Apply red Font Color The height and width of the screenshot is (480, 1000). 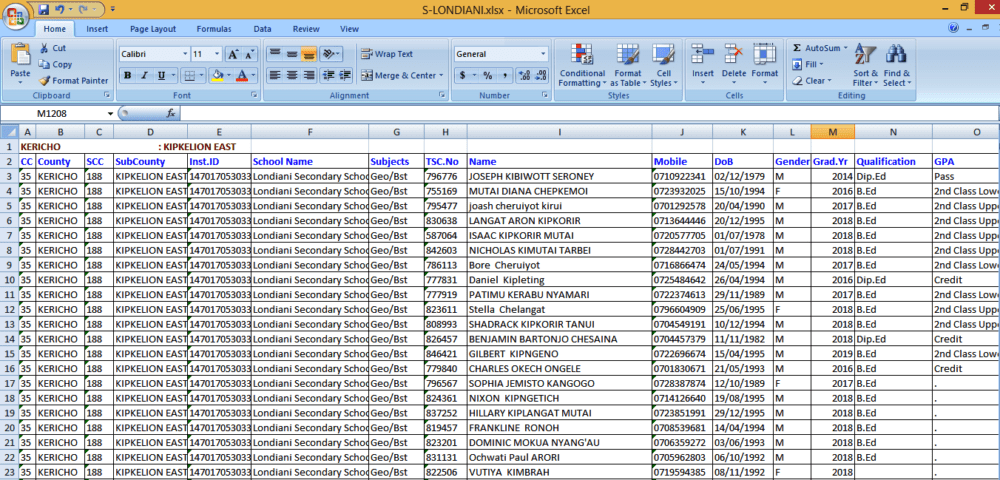tap(242, 75)
